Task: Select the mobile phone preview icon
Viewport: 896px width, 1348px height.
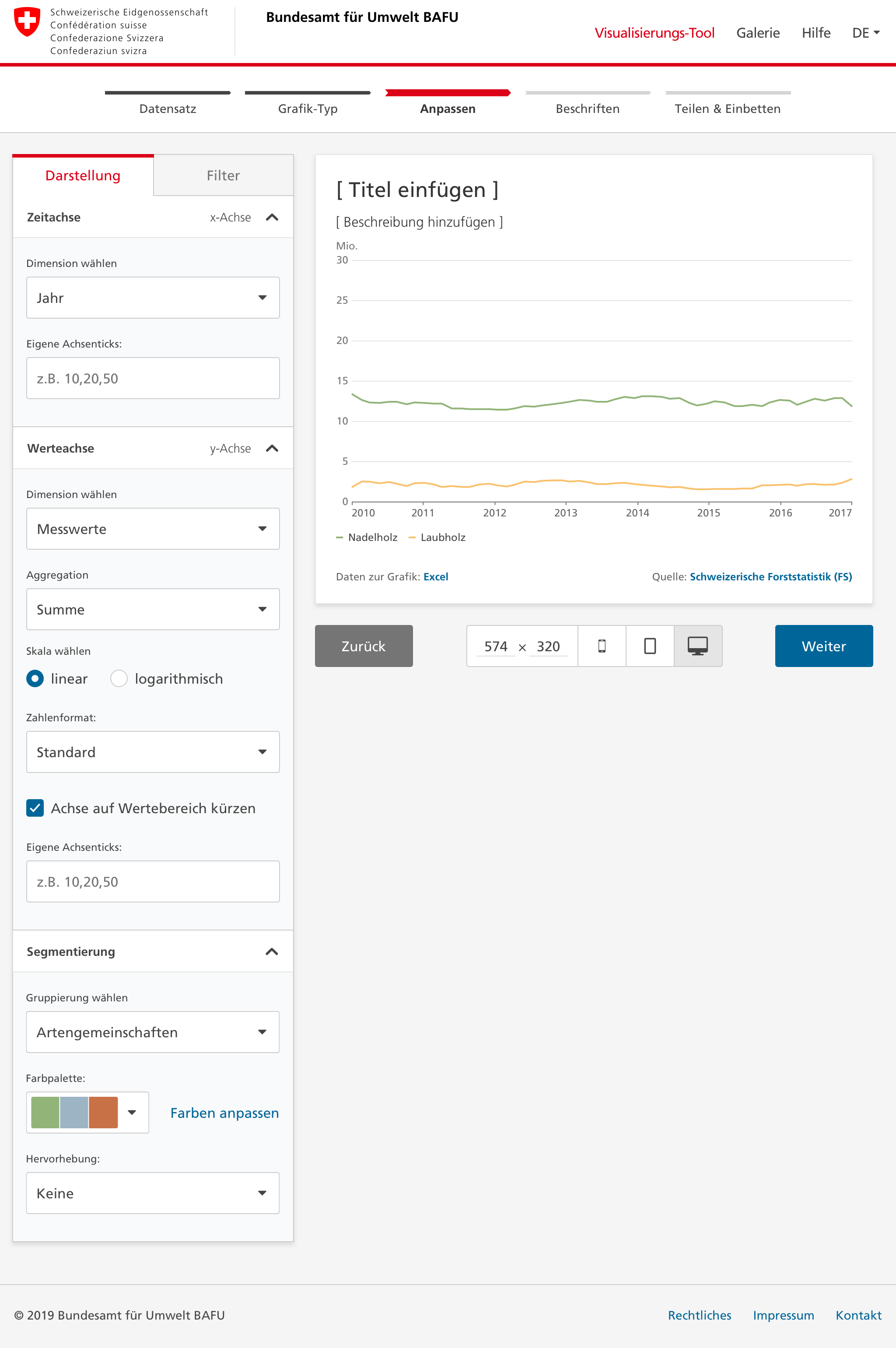Action: (x=602, y=646)
